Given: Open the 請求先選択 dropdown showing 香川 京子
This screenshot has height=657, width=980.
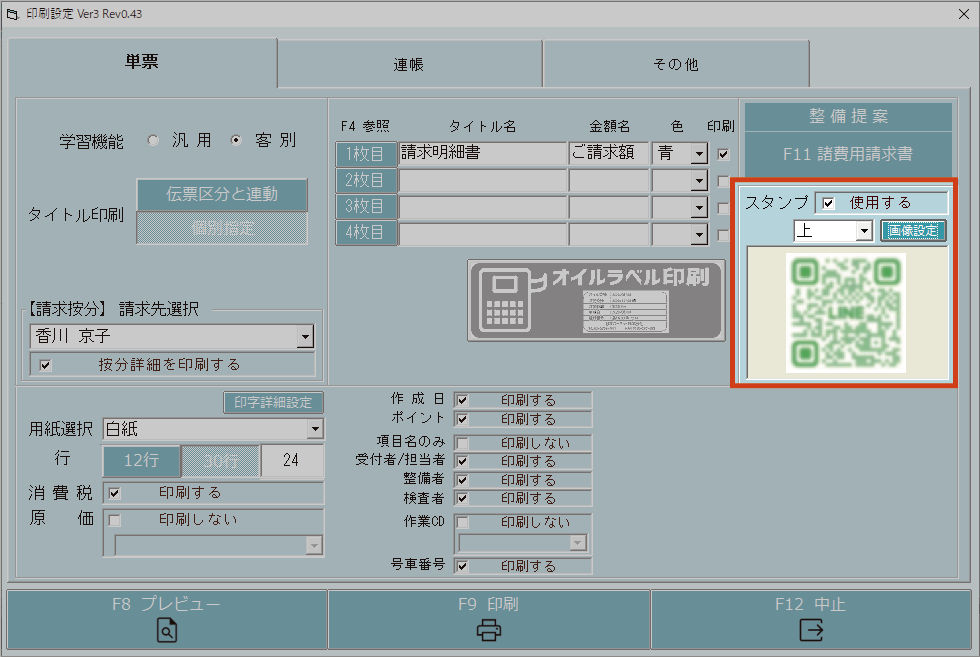Looking at the screenshot, I should pos(304,337).
